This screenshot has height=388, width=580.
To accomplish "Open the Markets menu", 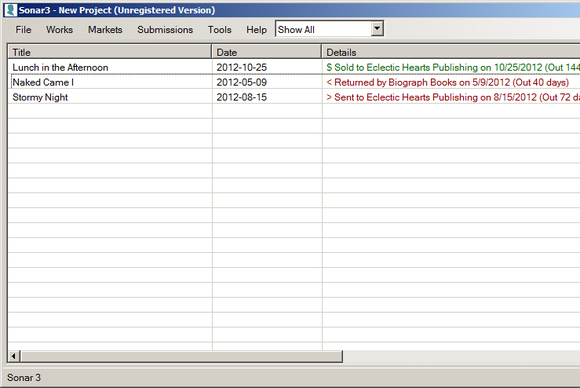I will click(105, 30).
